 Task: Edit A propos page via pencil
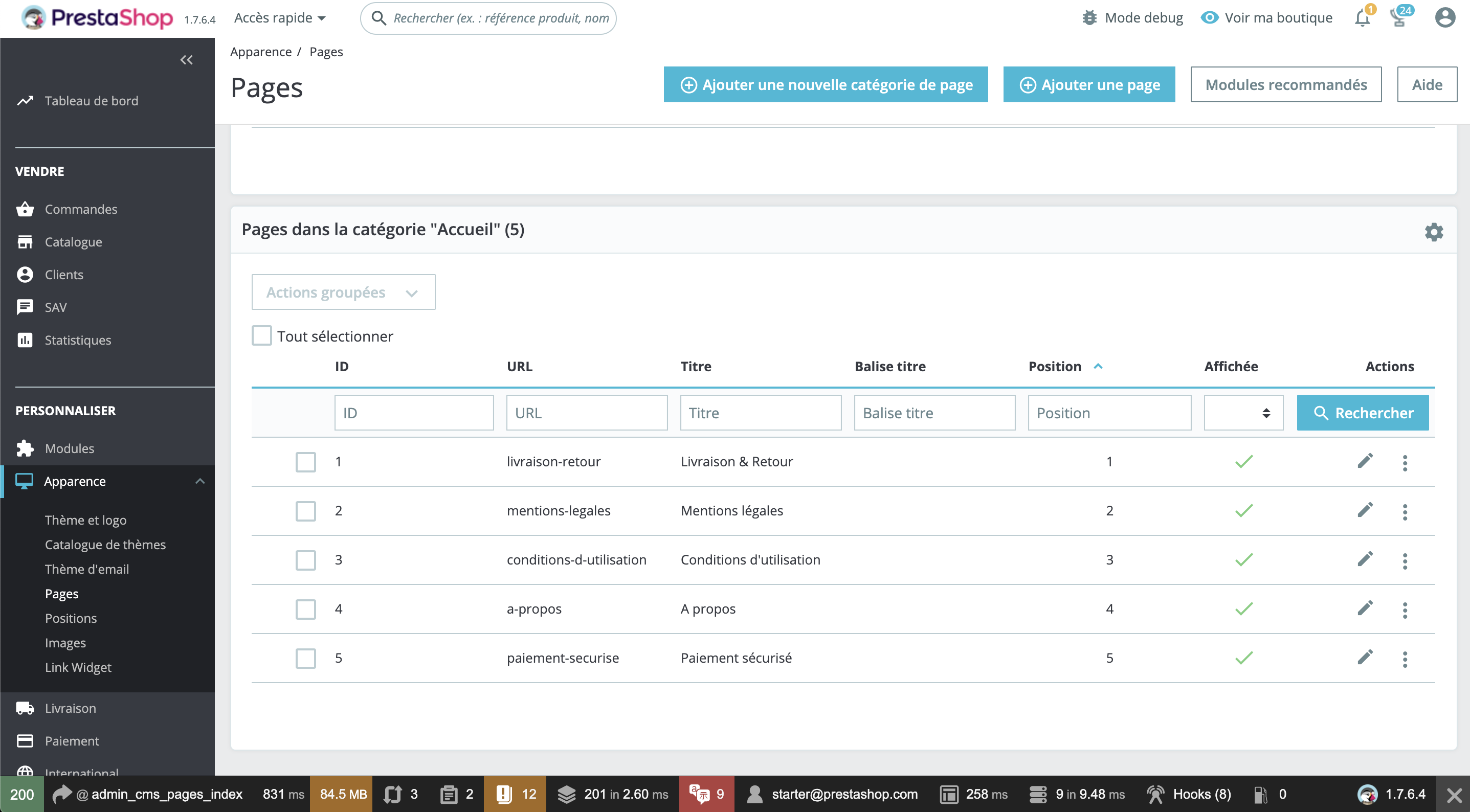[1365, 608]
